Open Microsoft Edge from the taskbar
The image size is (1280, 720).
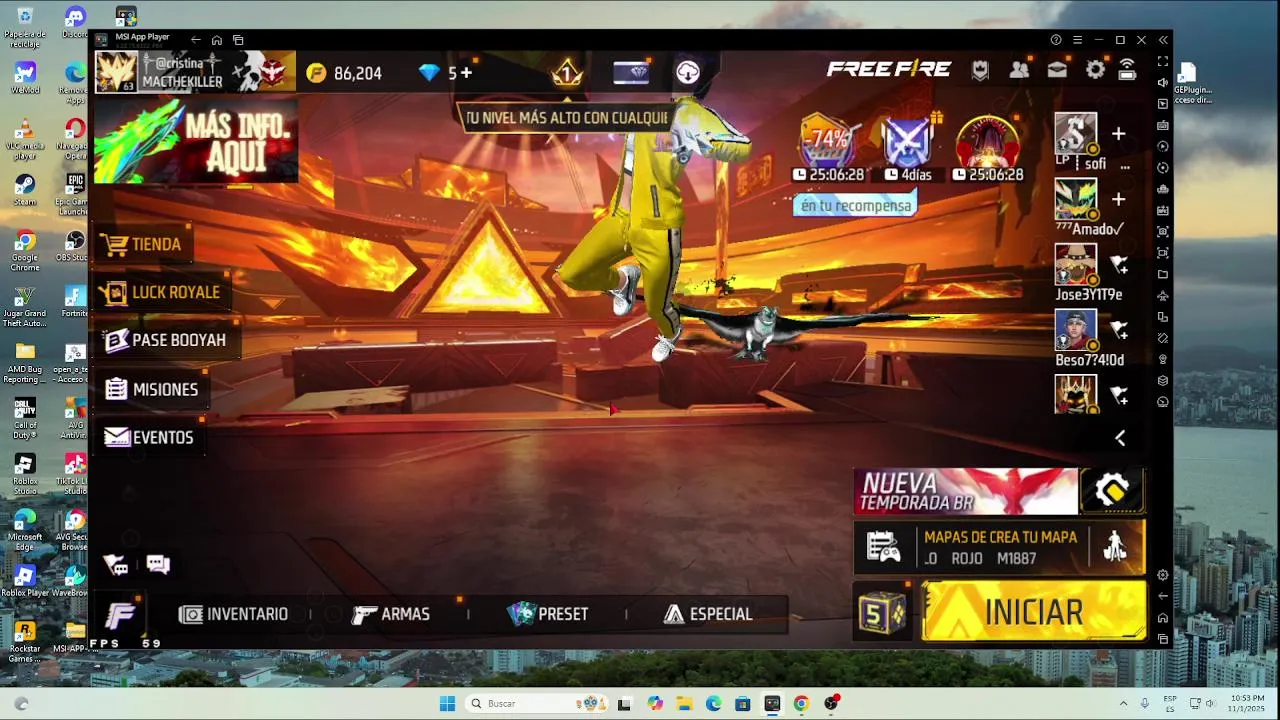point(713,703)
